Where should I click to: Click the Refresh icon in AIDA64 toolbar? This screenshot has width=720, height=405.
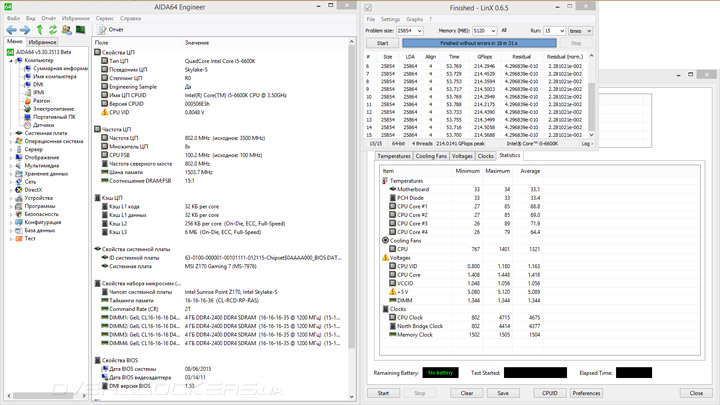point(53,30)
